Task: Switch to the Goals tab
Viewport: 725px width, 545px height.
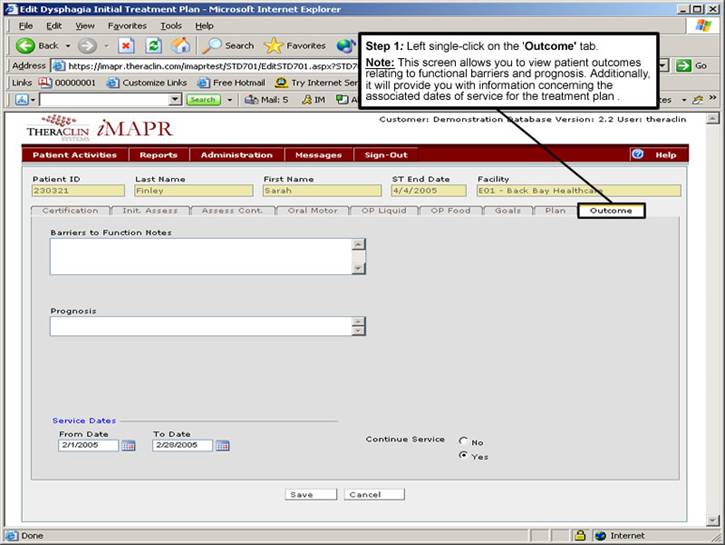Action: pos(507,211)
